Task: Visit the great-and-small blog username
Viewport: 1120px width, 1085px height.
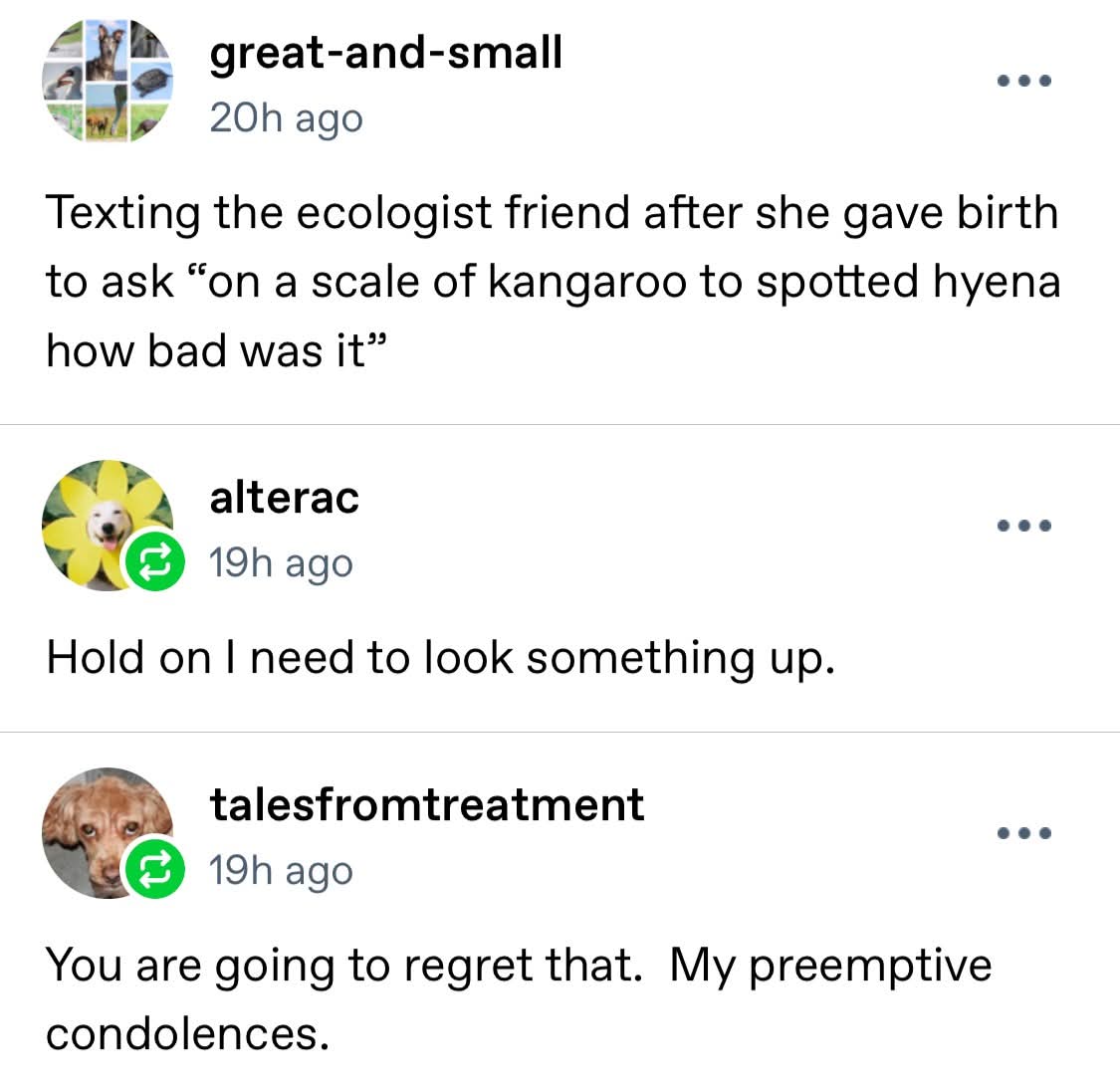Action: click(385, 52)
